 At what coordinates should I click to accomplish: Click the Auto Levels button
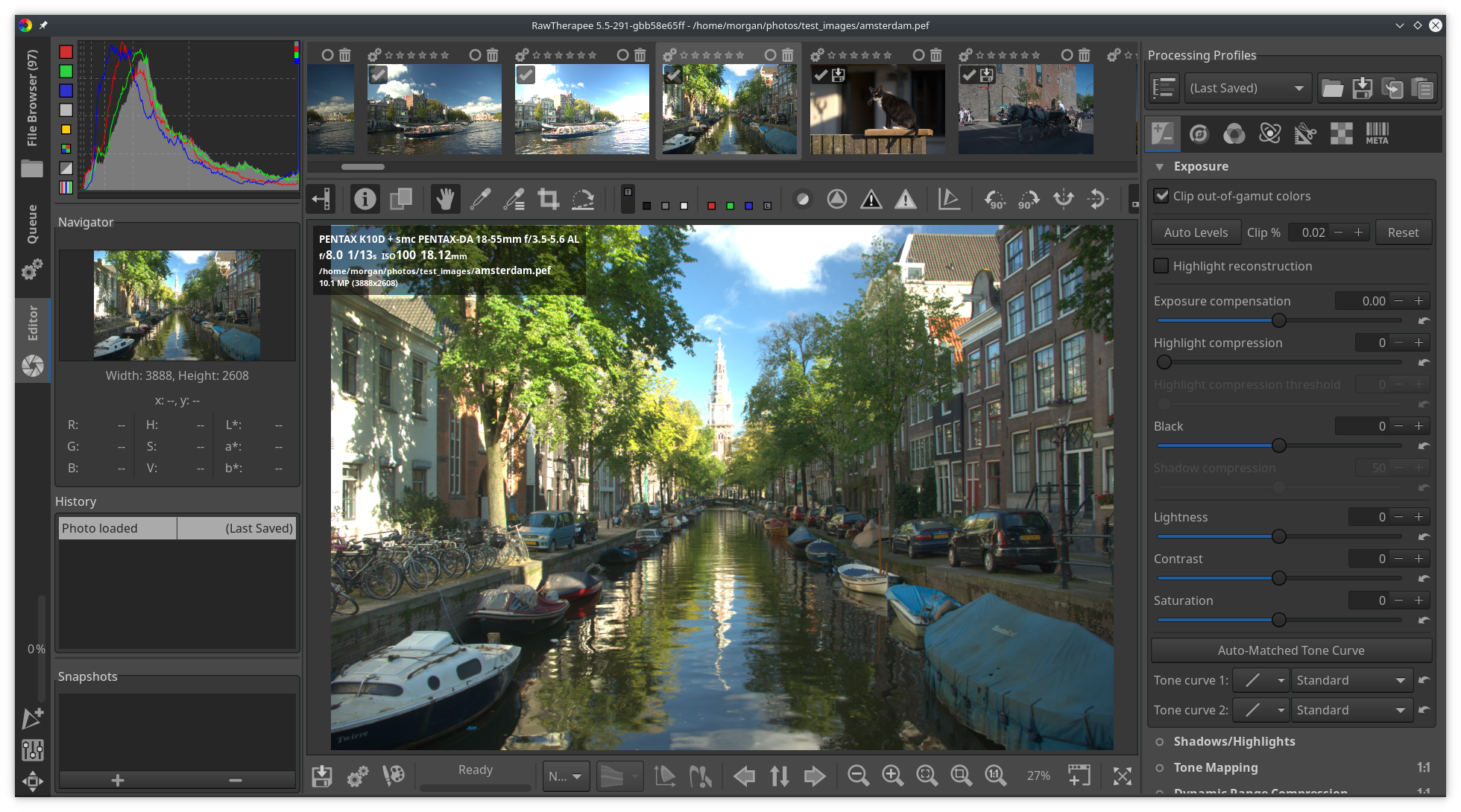click(1196, 232)
